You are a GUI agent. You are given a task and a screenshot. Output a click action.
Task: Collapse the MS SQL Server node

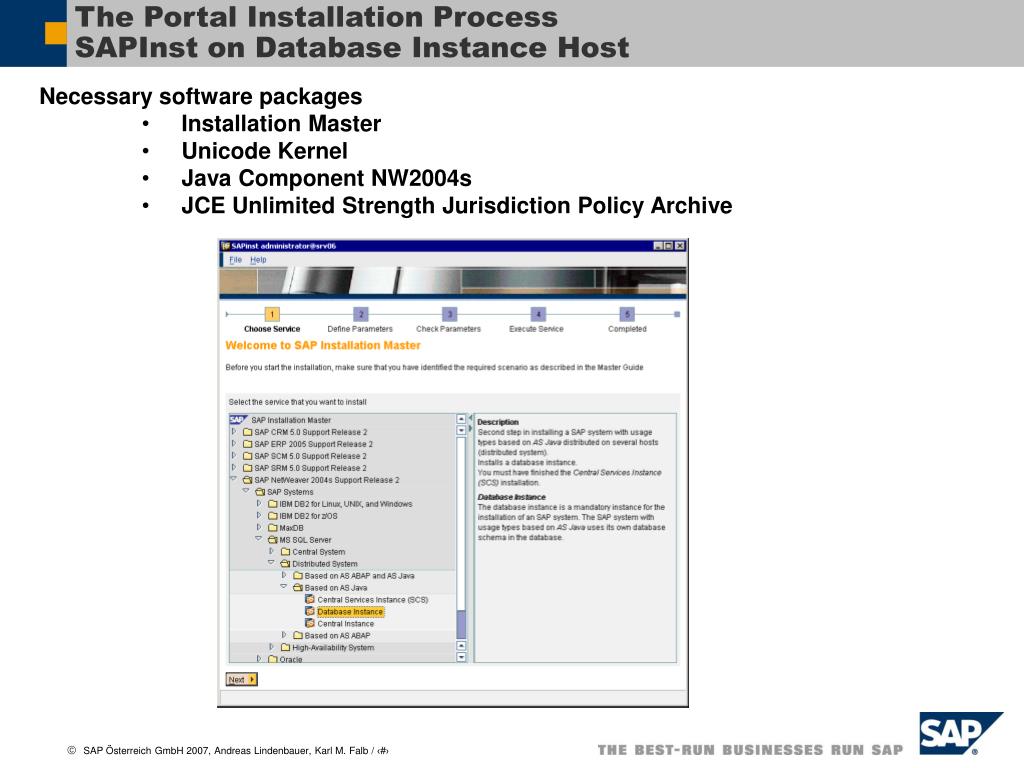pyautogui.click(x=259, y=539)
